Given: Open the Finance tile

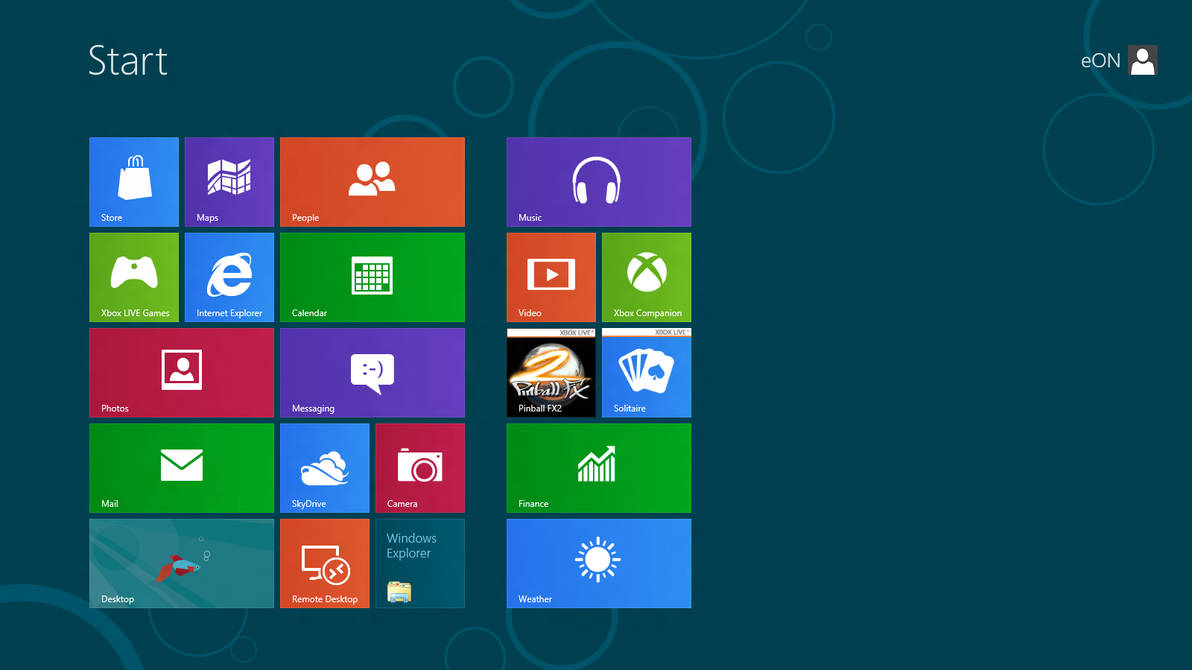Looking at the screenshot, I should tap(598, 468).
